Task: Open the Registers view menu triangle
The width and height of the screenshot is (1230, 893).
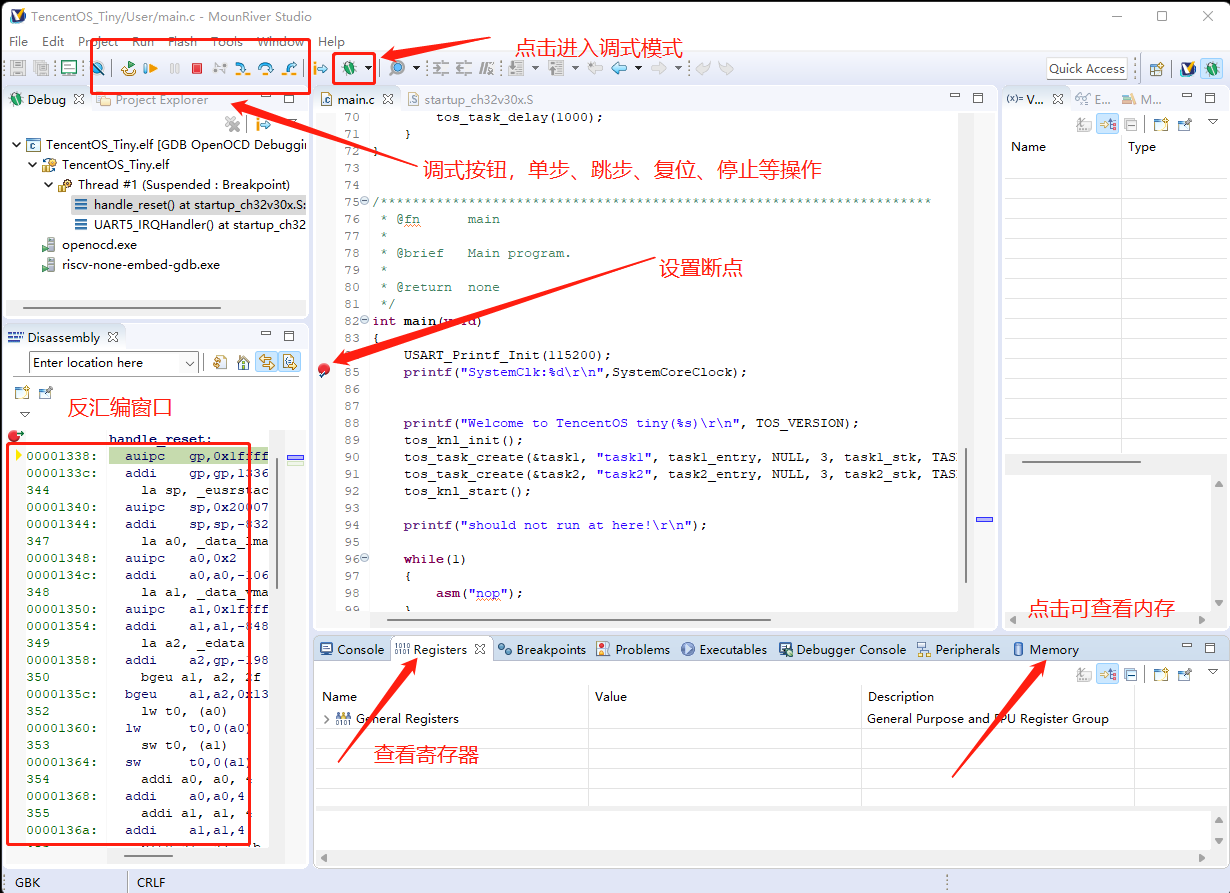Action: pos(1213,673)
